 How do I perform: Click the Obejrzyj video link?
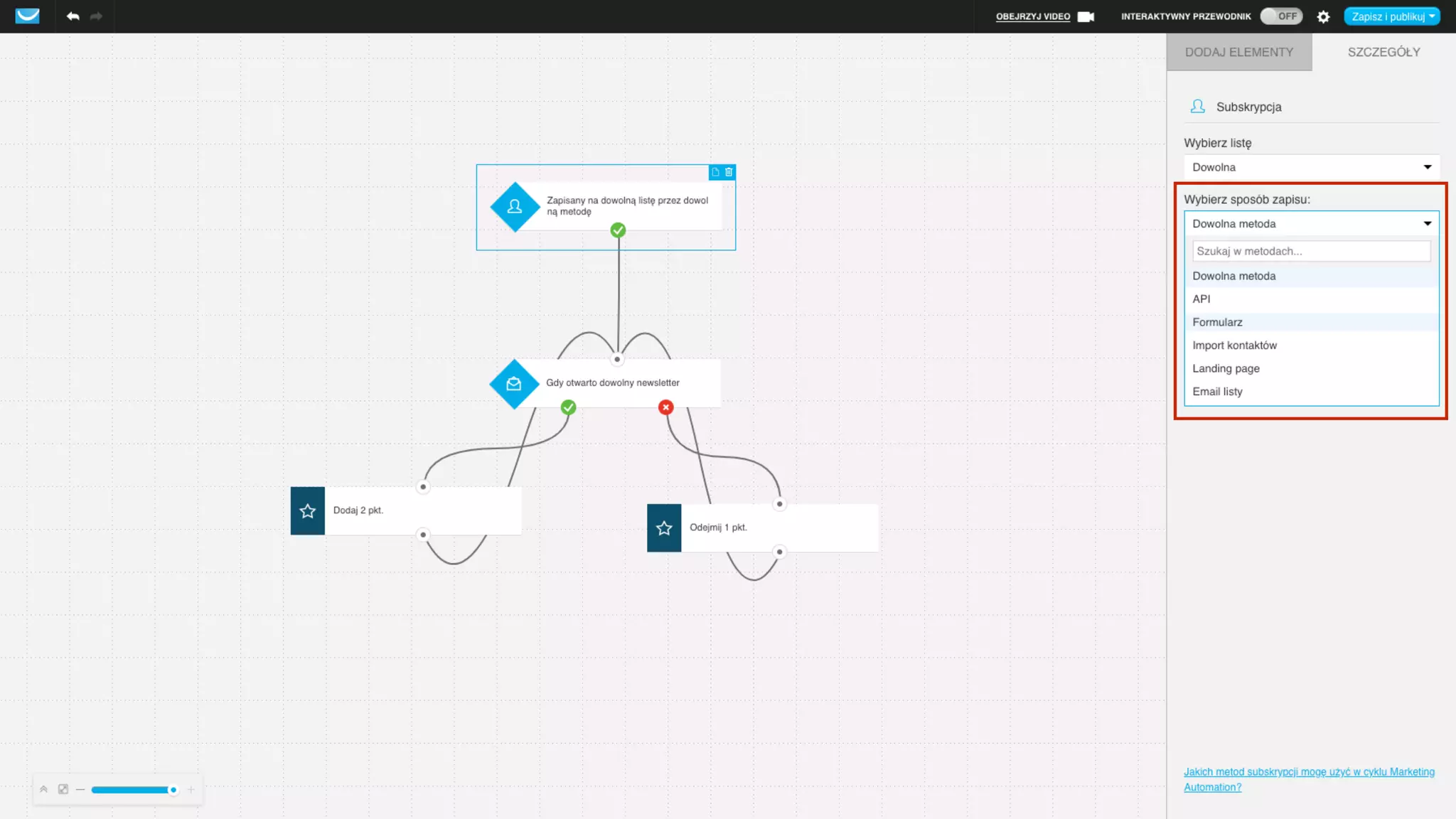(x=1032, y=16)
